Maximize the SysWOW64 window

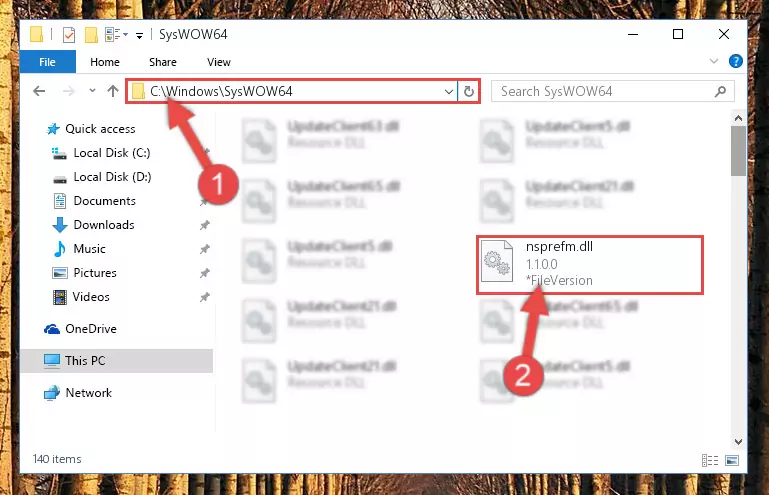pos(678,34)
